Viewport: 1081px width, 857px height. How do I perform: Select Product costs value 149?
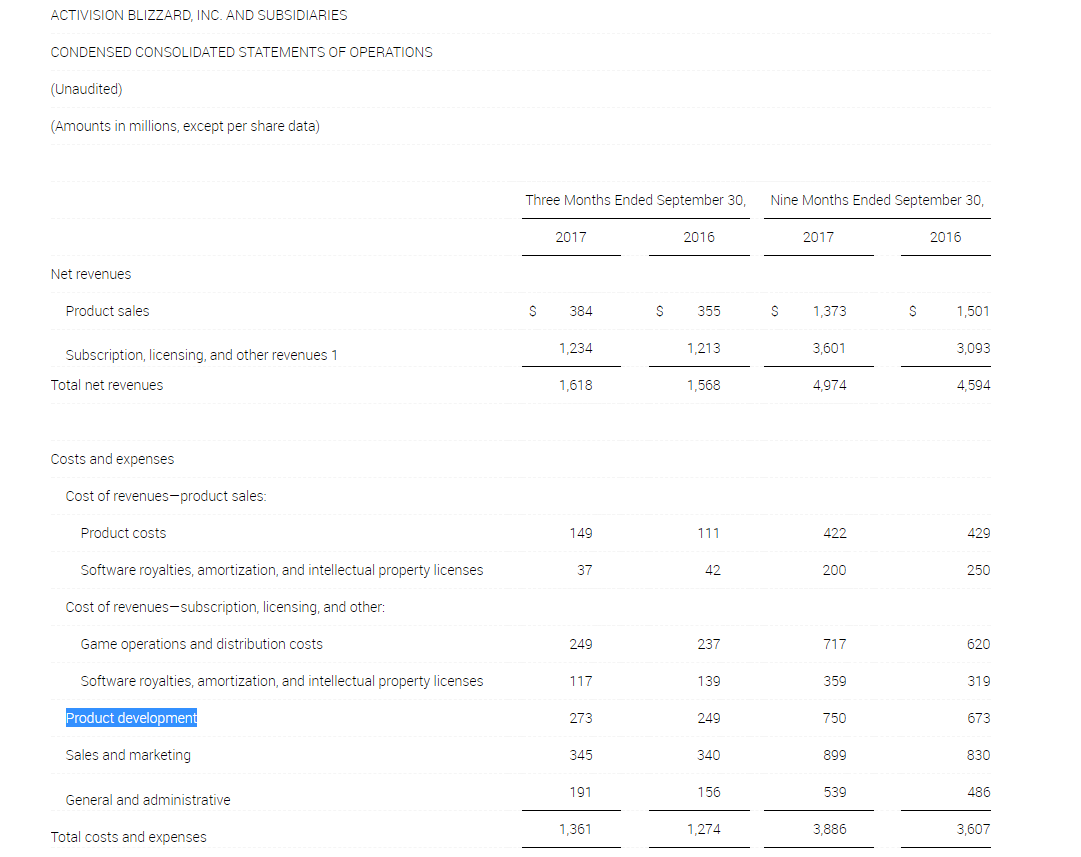pos(580,533)
